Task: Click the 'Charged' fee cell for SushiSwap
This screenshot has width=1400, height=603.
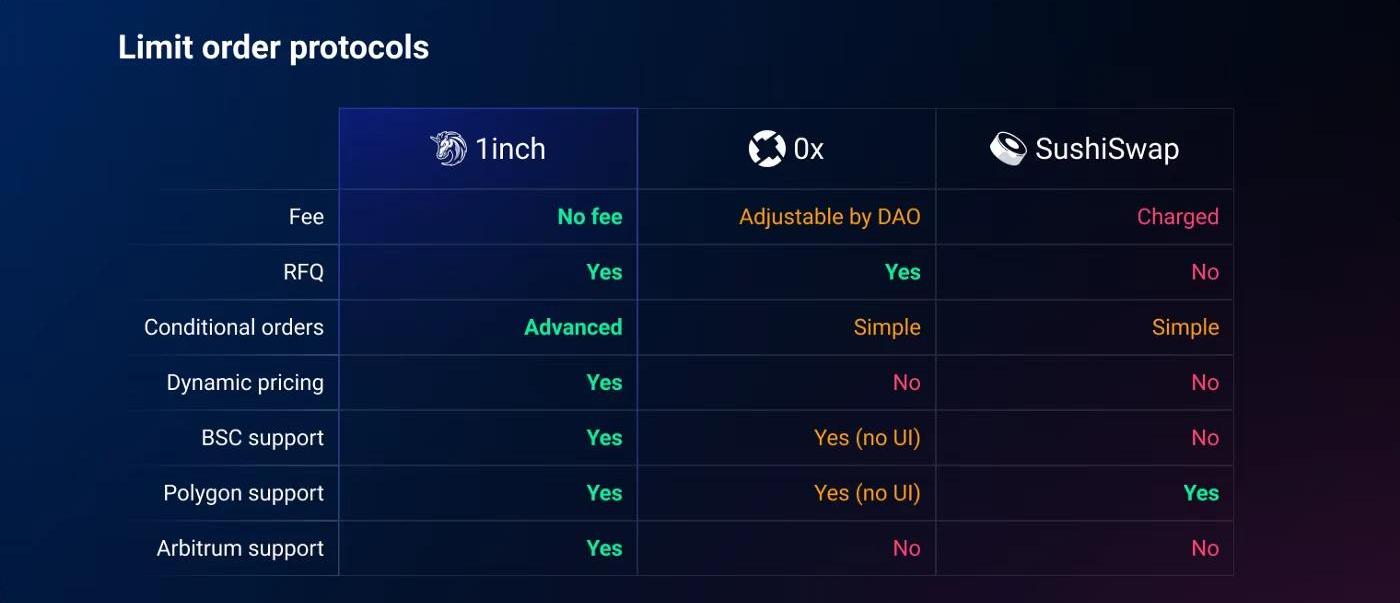Action: tap(1177, 217)
